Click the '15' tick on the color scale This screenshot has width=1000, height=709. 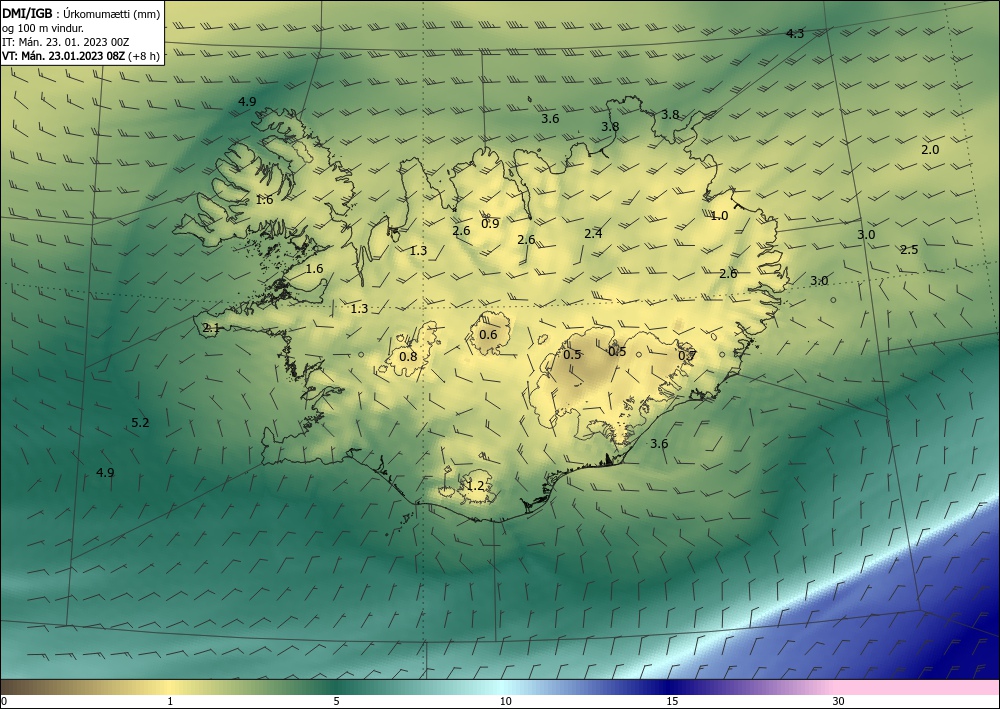pyautogui.click(x=672, y=701)
